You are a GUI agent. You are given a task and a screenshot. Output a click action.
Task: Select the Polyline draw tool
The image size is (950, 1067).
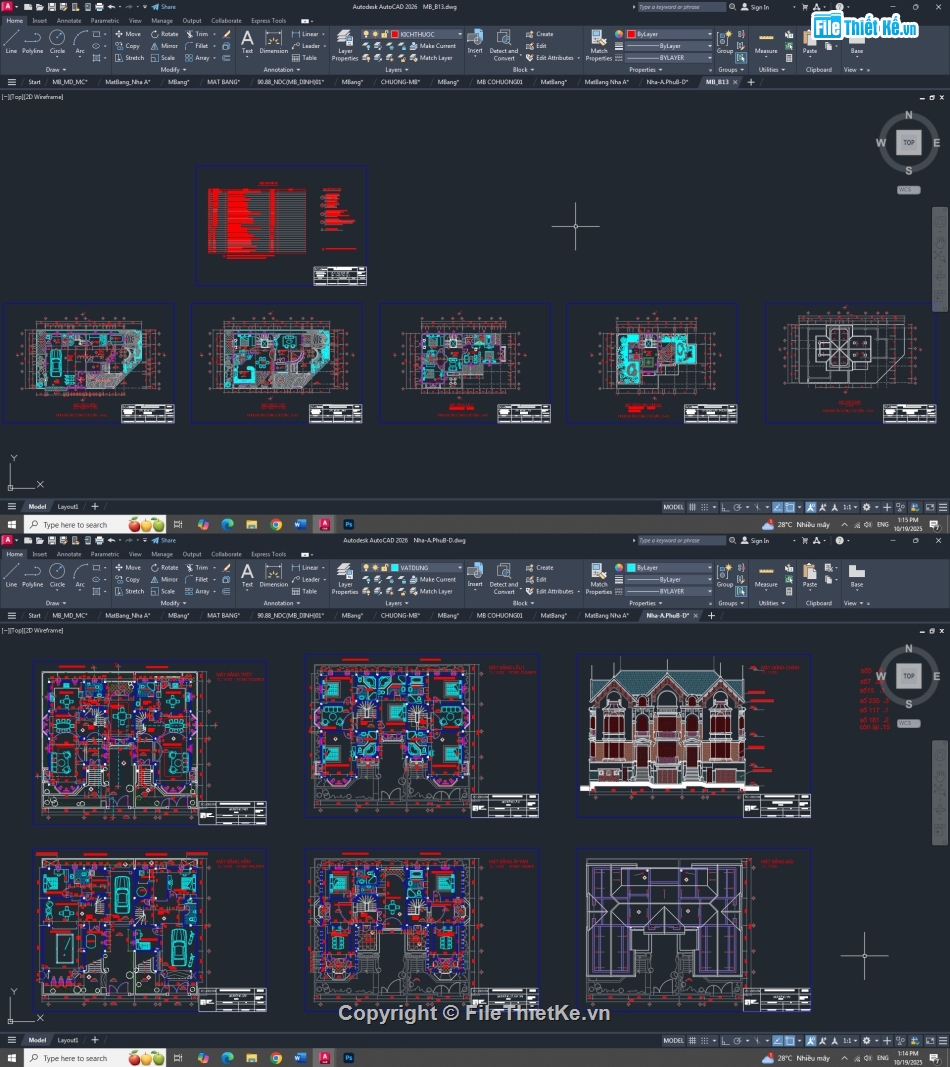[32, 40]
